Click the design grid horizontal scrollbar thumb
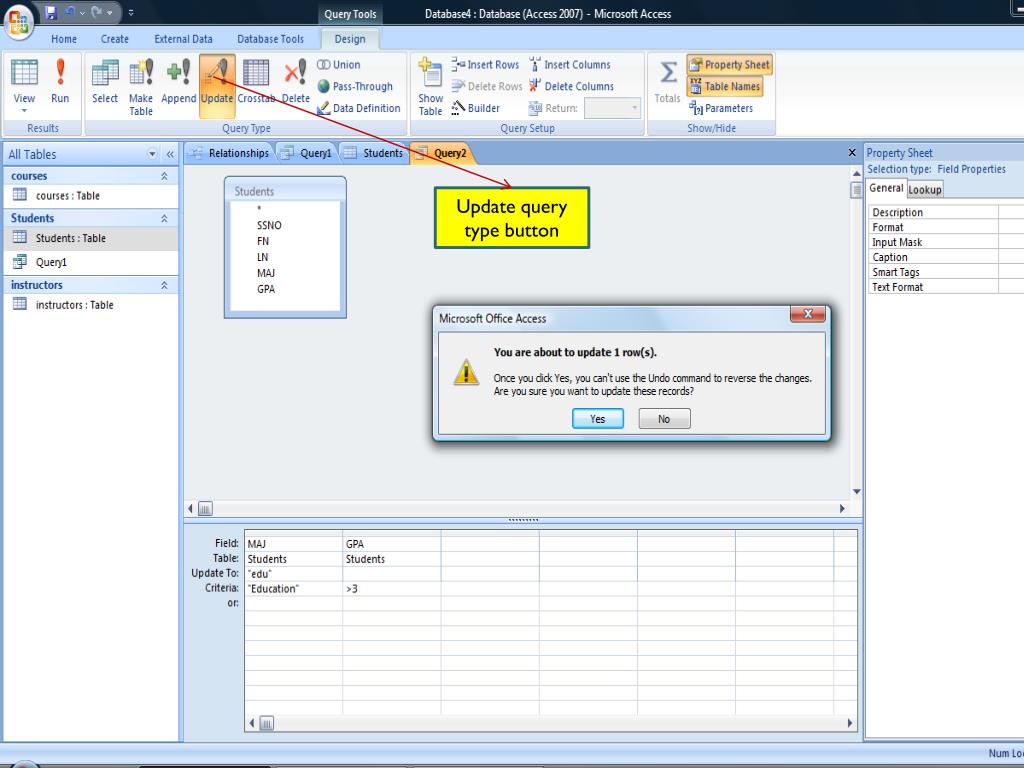 point(266,723)
